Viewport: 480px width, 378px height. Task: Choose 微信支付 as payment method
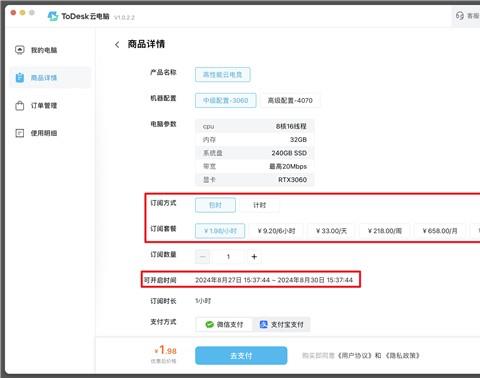coord(224,324)
